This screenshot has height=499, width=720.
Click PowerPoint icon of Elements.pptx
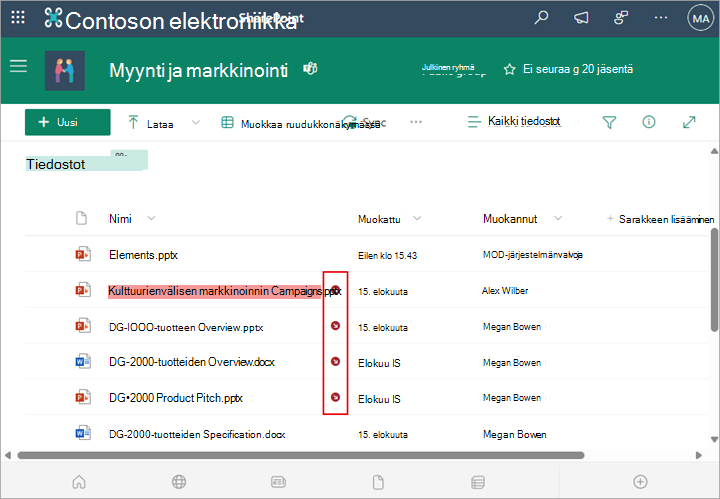[x=83, y=254]
